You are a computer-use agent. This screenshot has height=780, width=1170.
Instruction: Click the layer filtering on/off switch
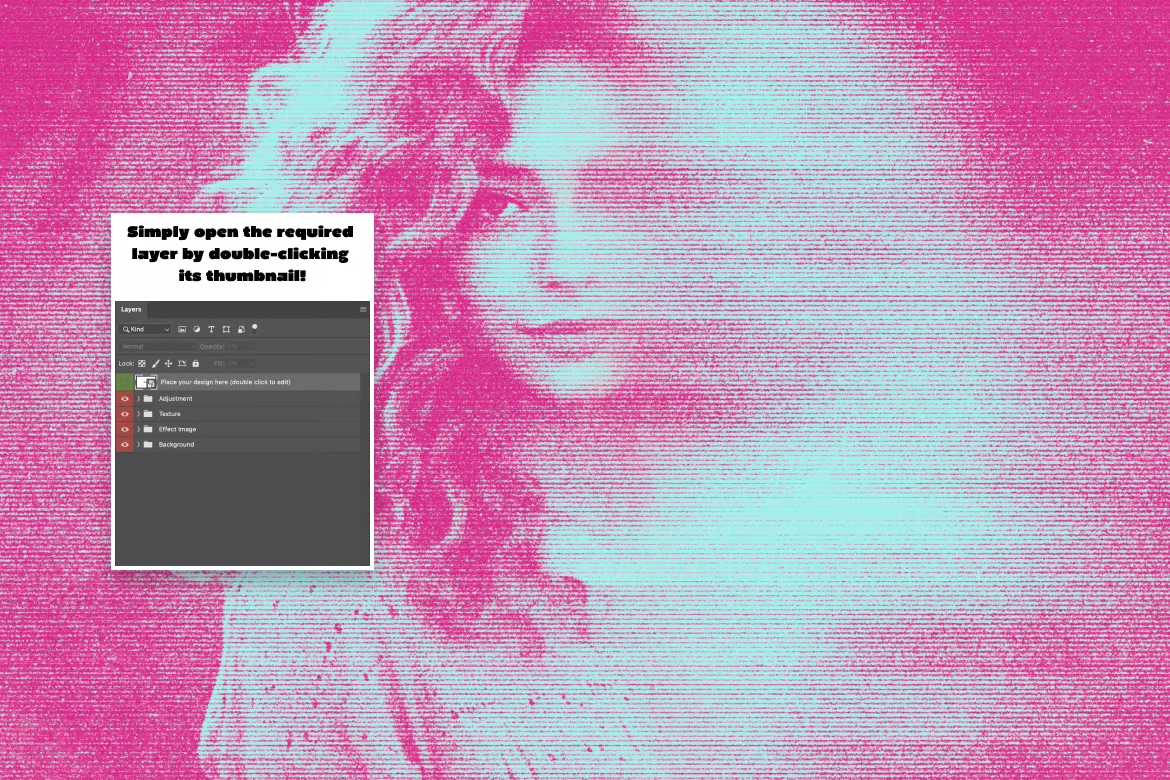254,327
